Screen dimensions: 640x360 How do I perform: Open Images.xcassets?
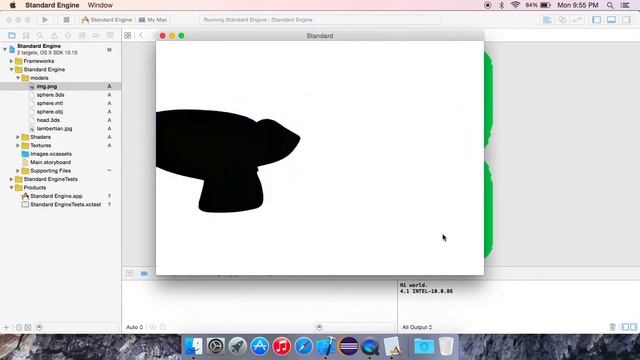[x=51, y=154]
